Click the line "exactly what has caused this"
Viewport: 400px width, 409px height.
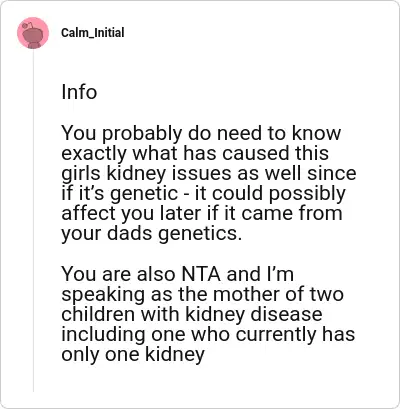(195, 153)
